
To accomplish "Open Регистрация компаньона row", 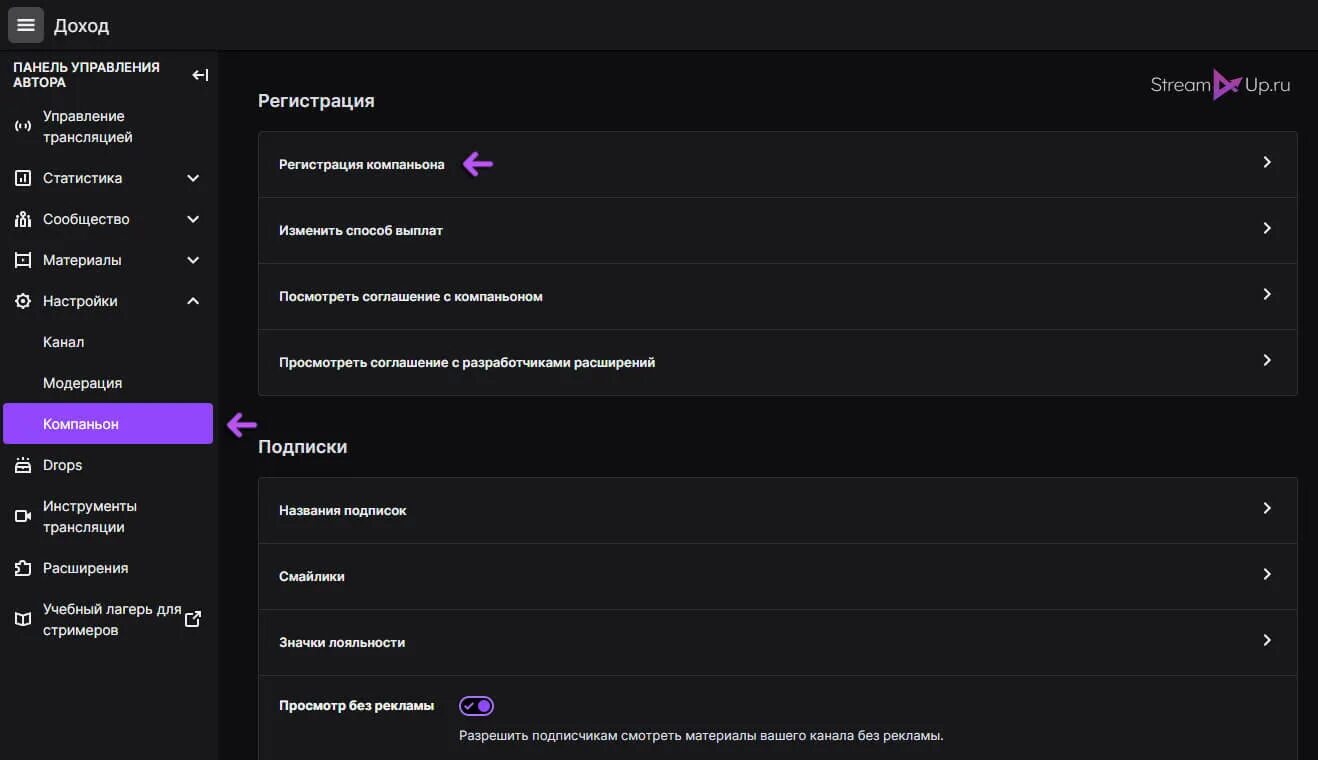I will [777, 164].
